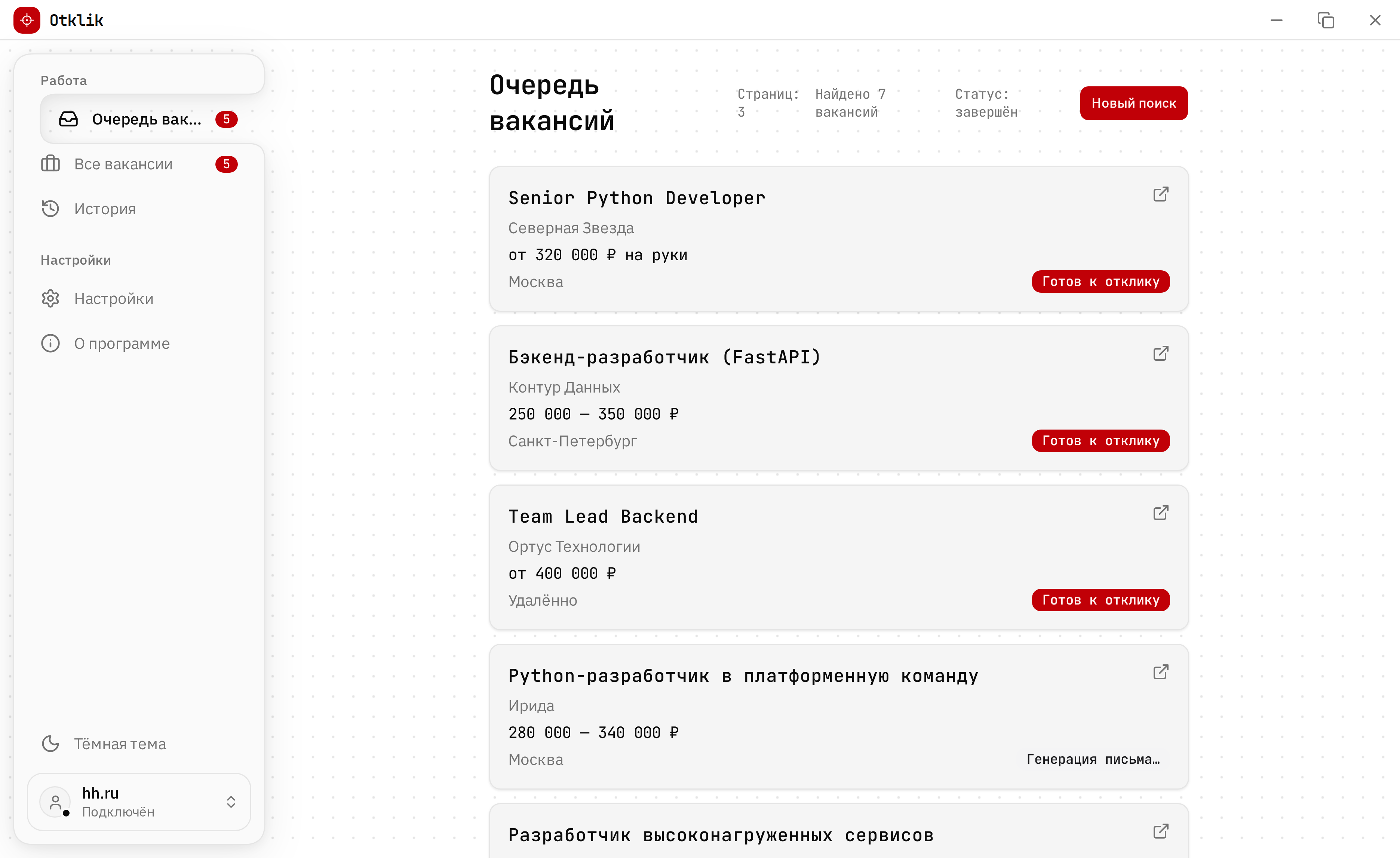The image size is (1400, 858).
Task: Click the Санкт-Петербург location text
Action: click(572, 441)
